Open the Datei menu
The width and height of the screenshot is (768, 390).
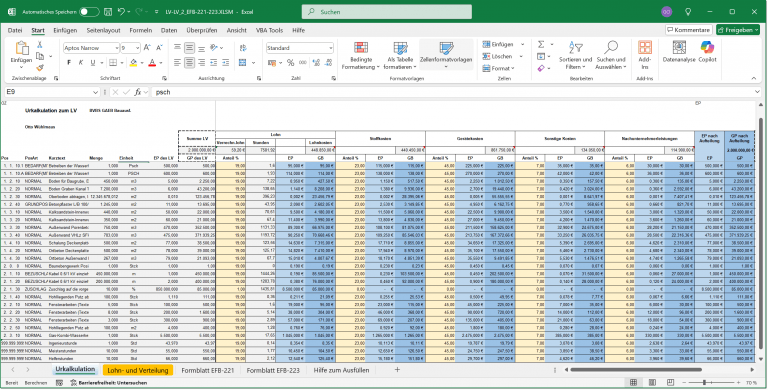[15, 30]
